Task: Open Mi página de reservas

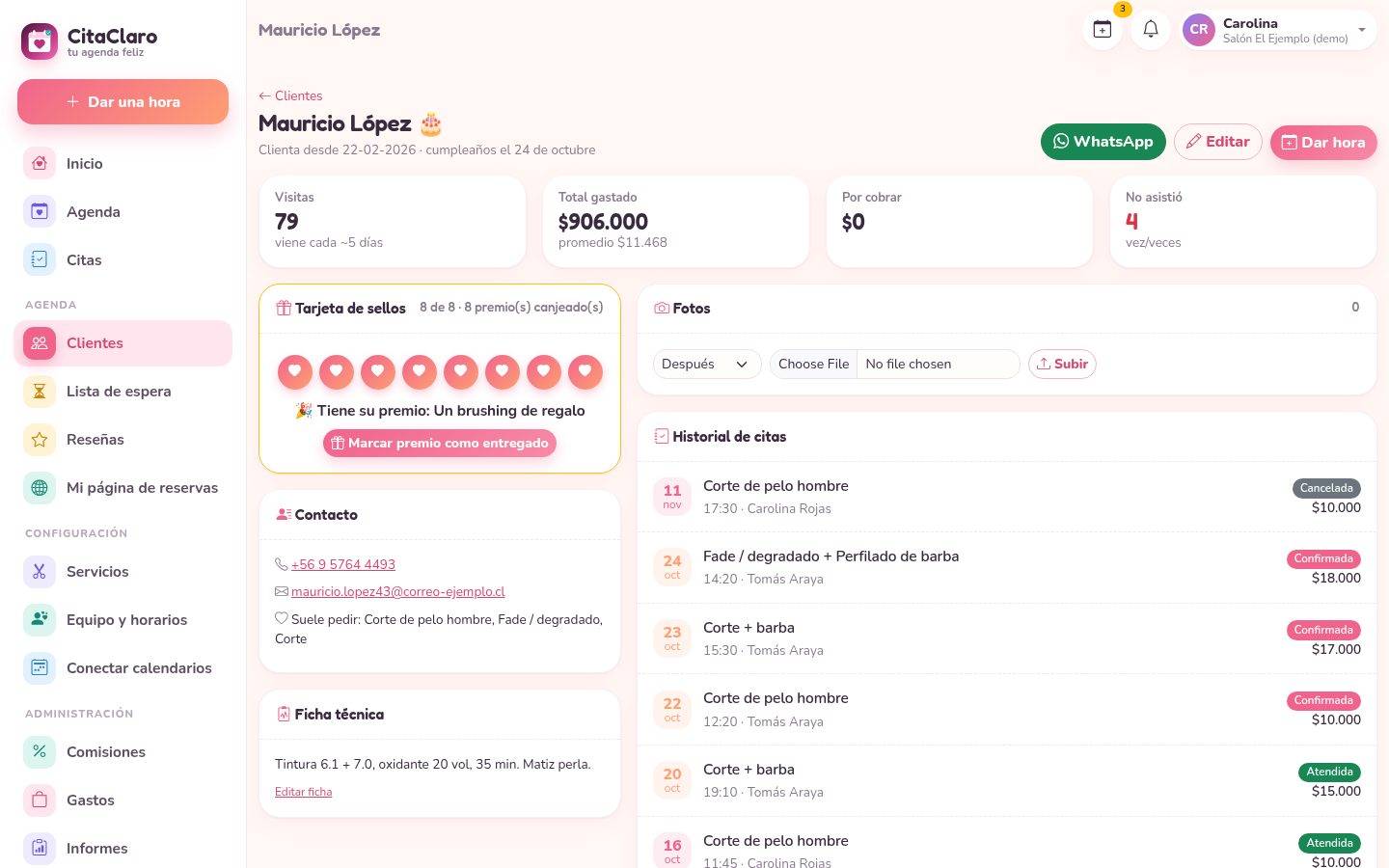Action: pyautogui.click(x=123, y=487)
